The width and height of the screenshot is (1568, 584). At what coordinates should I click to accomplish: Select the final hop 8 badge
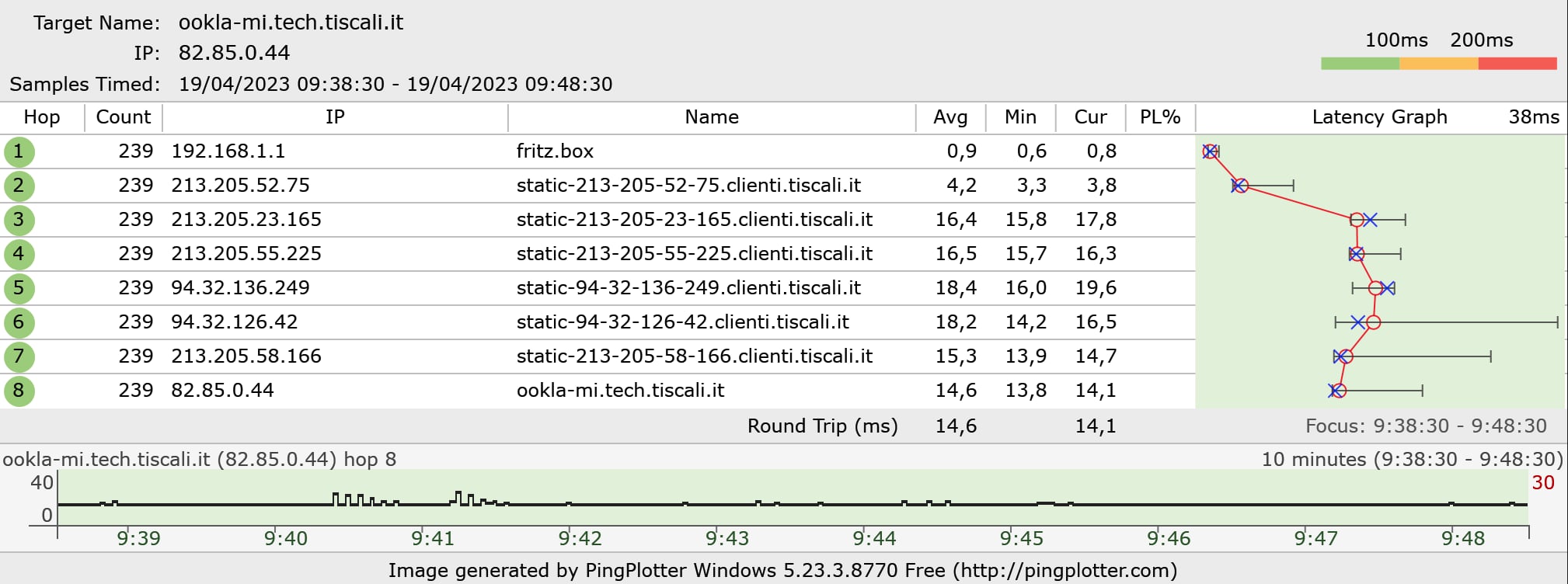pyautogui.click(x=19, y=391)
